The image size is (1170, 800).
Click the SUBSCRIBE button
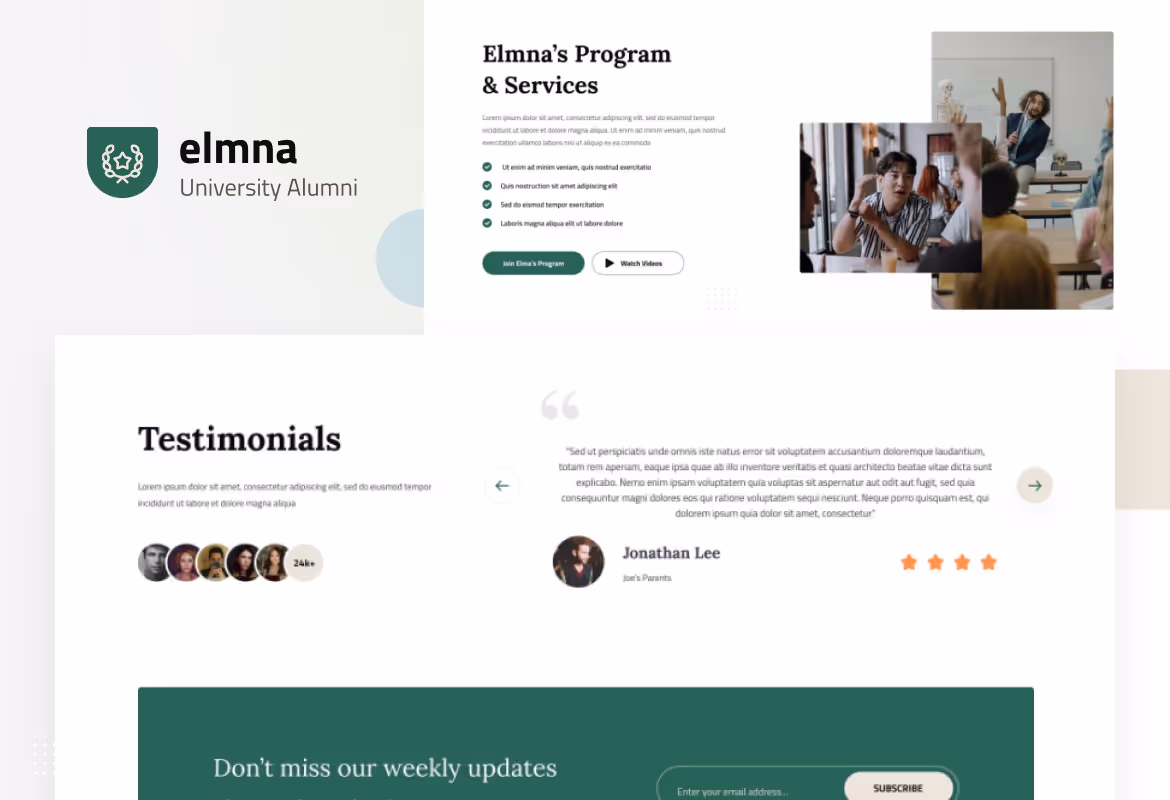point(898,788)
